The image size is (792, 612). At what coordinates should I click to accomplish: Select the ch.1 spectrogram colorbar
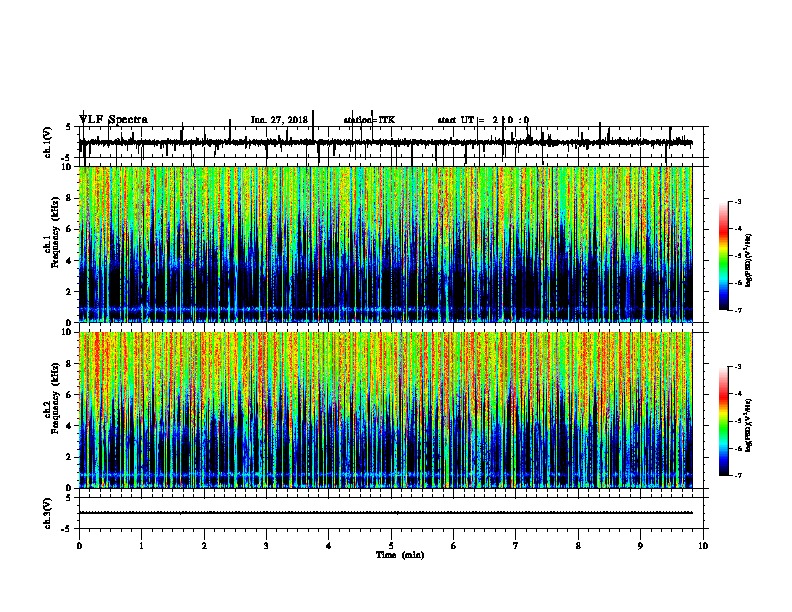(723, 256)
